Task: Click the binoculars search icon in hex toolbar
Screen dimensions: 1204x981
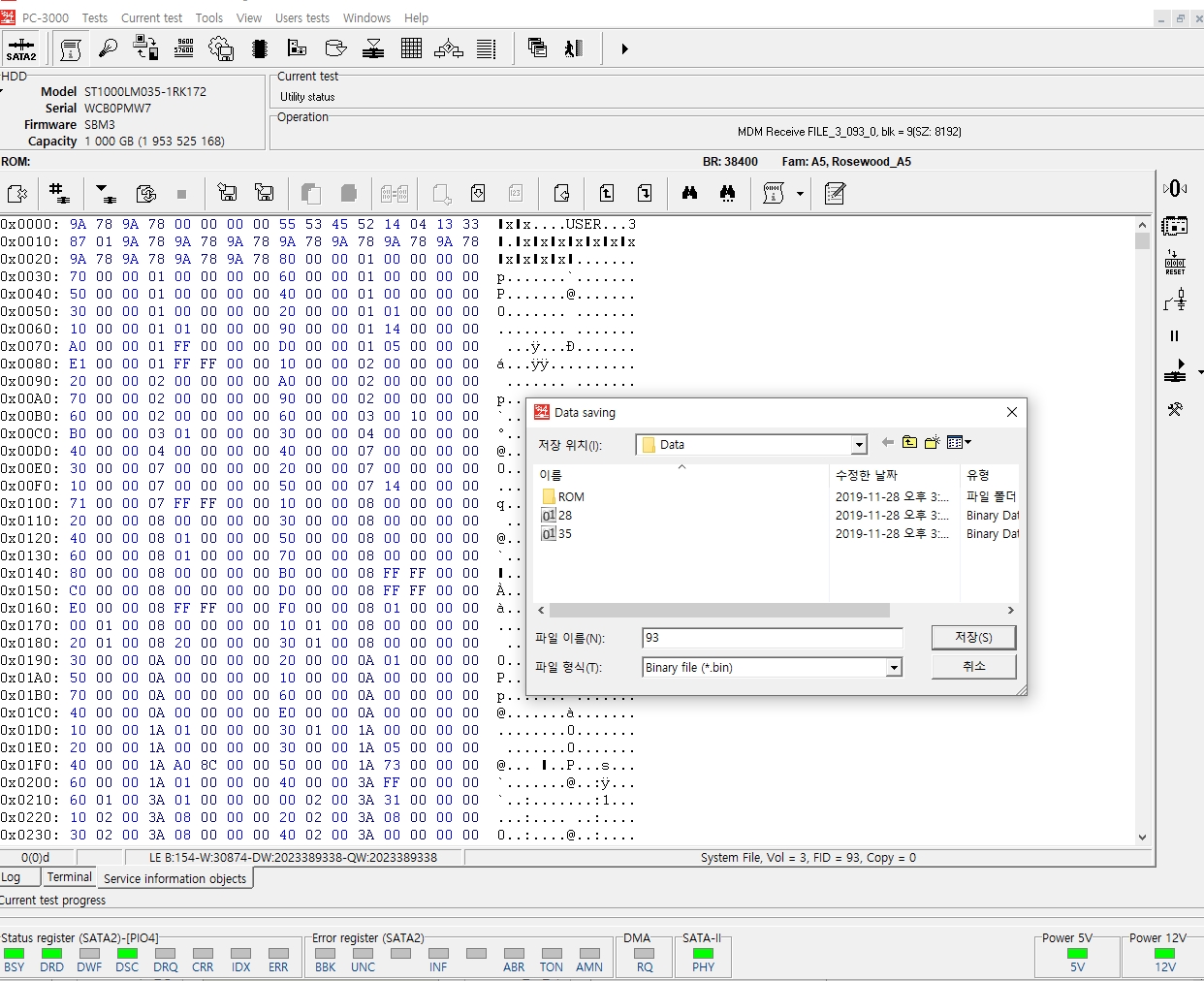Action: 689,193
